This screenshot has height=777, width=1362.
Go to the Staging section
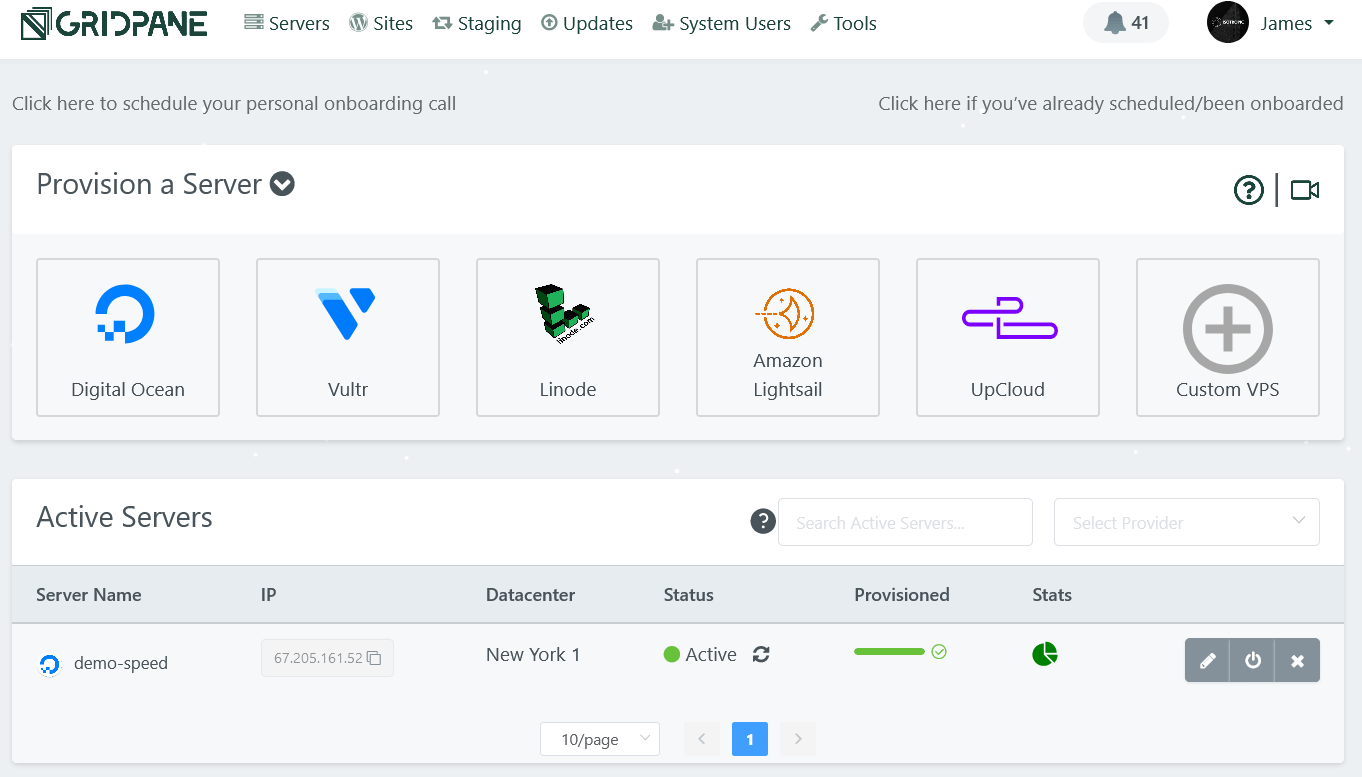coord(477,23)
